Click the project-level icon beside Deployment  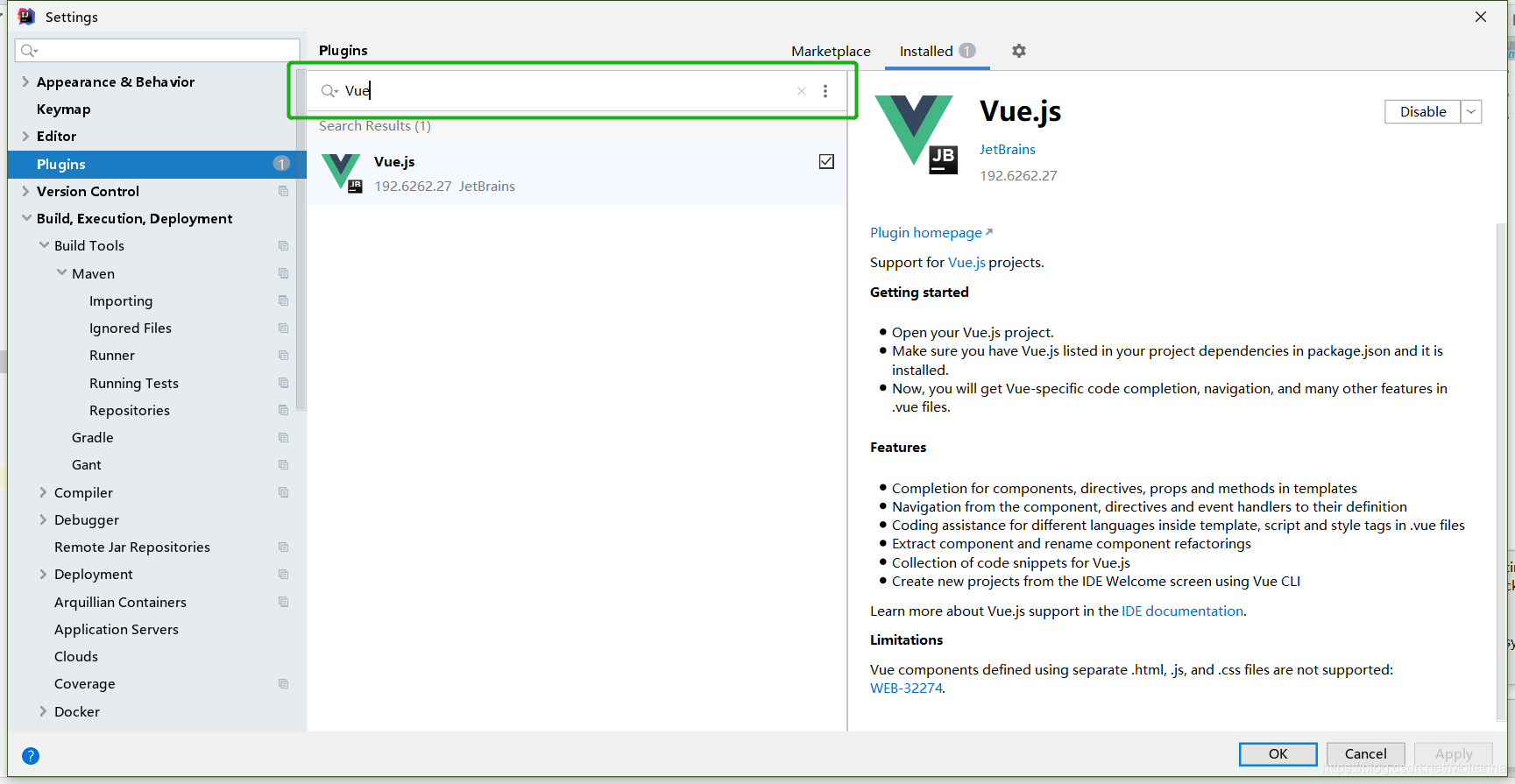tap(283, 574)
